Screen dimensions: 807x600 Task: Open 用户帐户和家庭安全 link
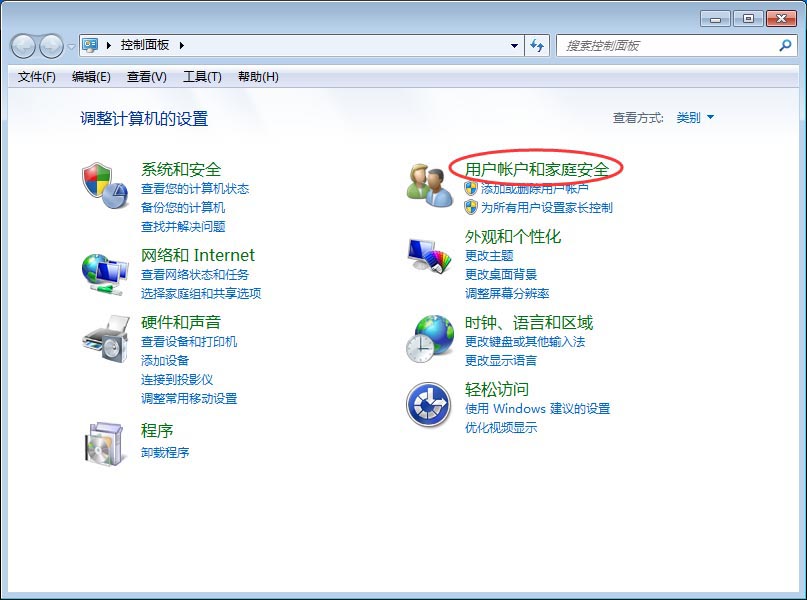point(536,169)
